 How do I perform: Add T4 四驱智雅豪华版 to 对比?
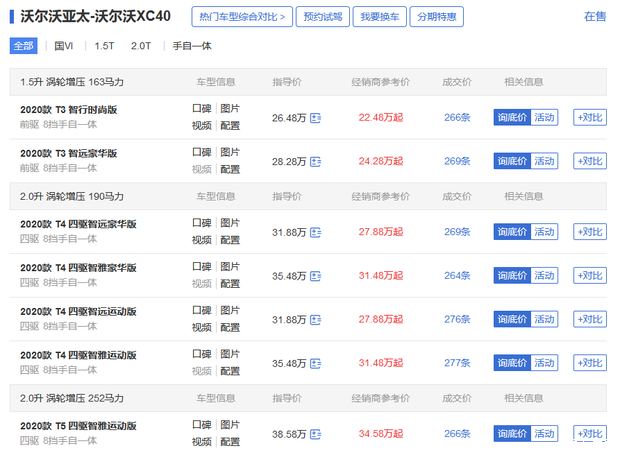tap(590, 276)
